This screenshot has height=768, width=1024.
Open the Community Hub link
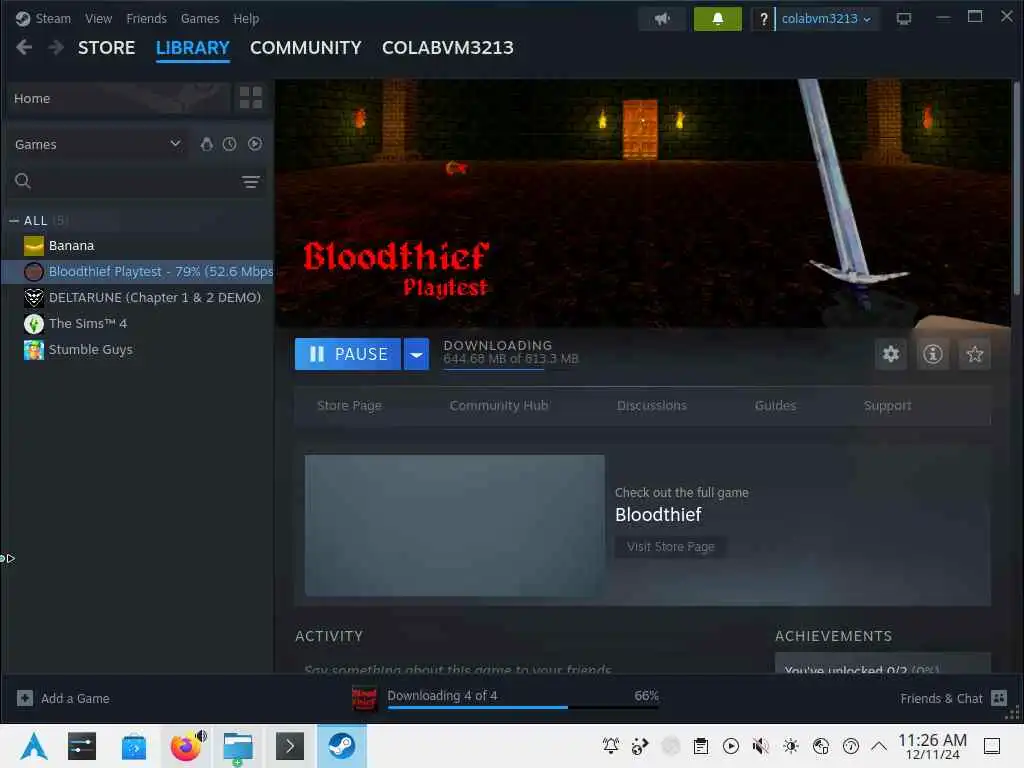[x=499, y=406]
